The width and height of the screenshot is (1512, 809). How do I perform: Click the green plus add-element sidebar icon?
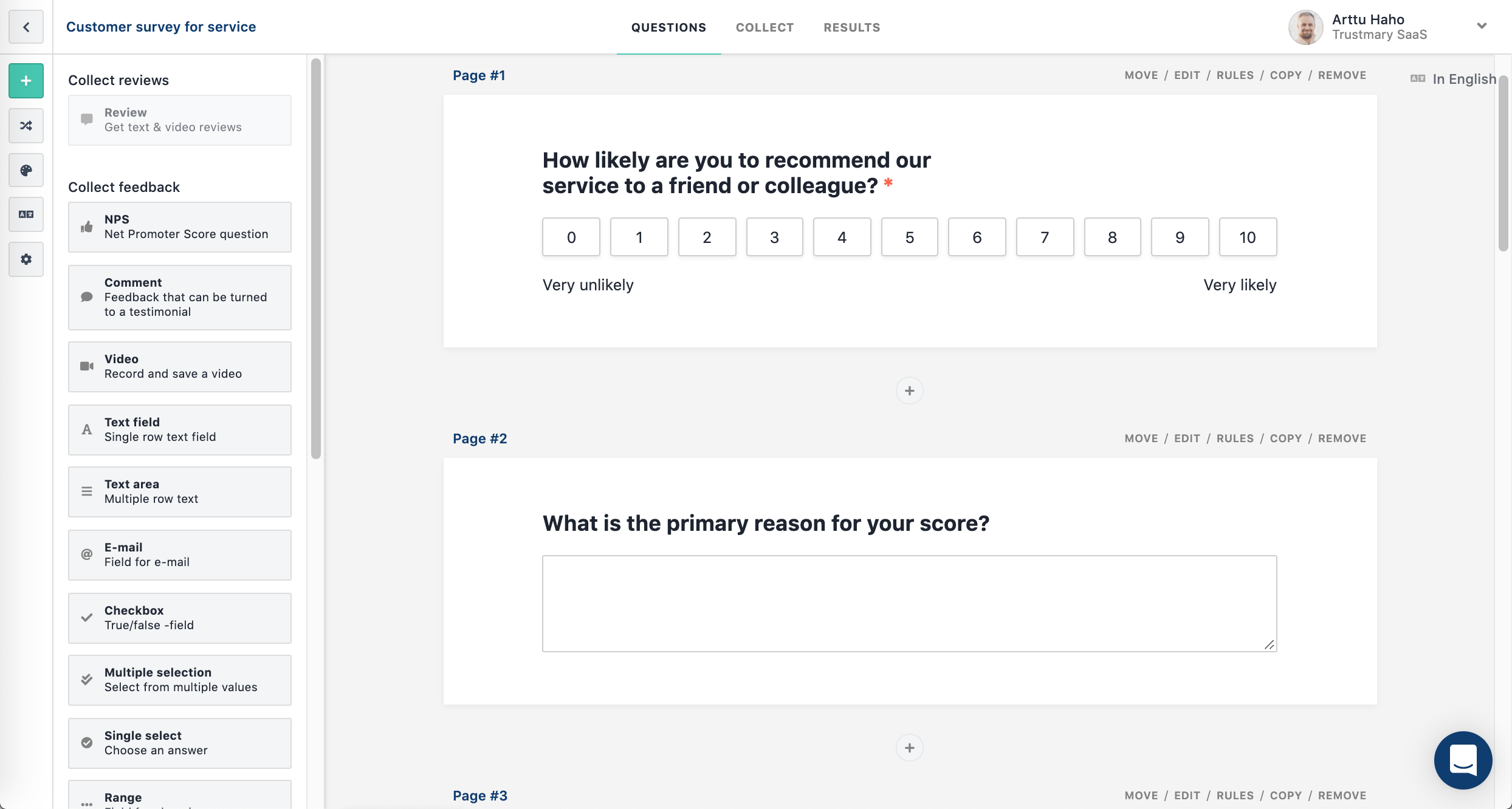(26, 81)
